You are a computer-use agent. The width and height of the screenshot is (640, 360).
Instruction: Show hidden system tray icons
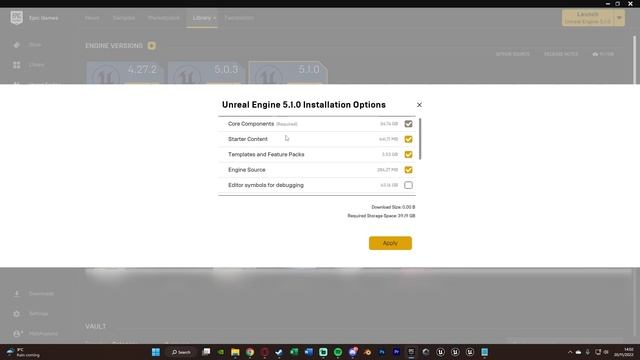click(x=570, y=352)
